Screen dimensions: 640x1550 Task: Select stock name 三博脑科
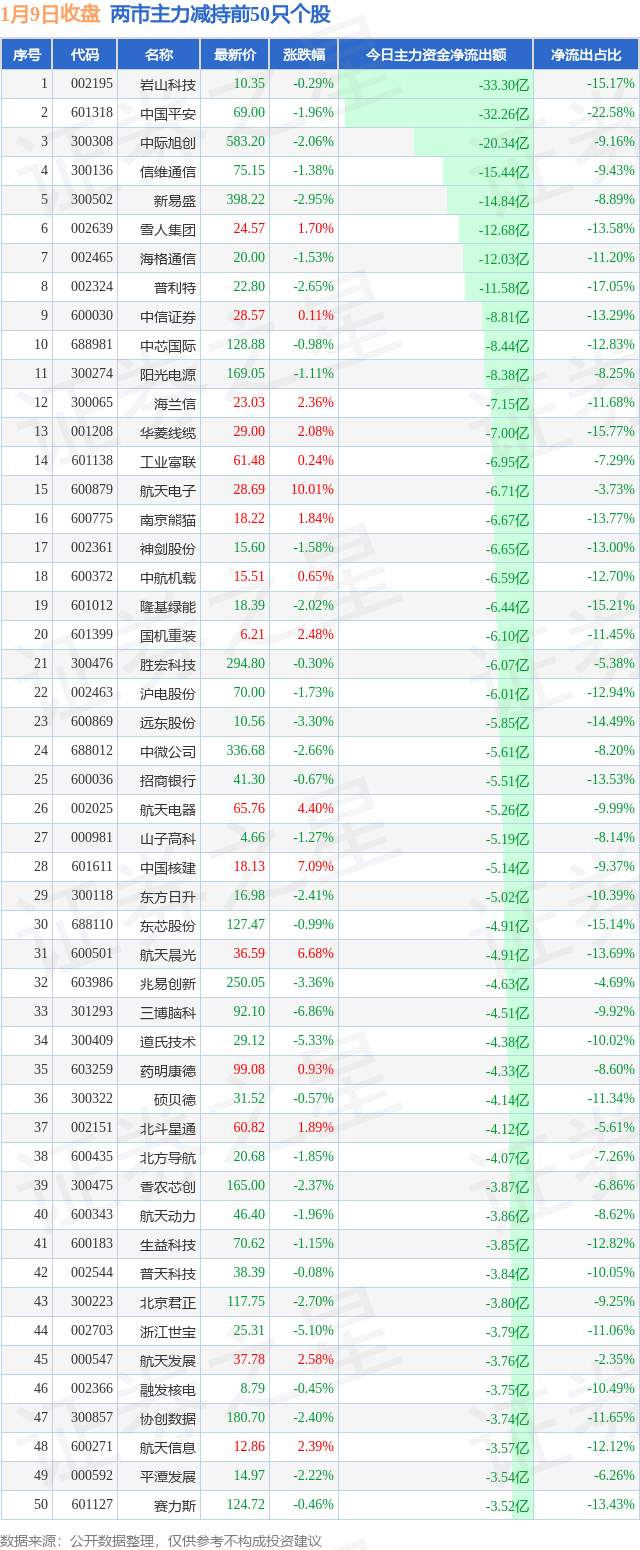click(169, 1012)
